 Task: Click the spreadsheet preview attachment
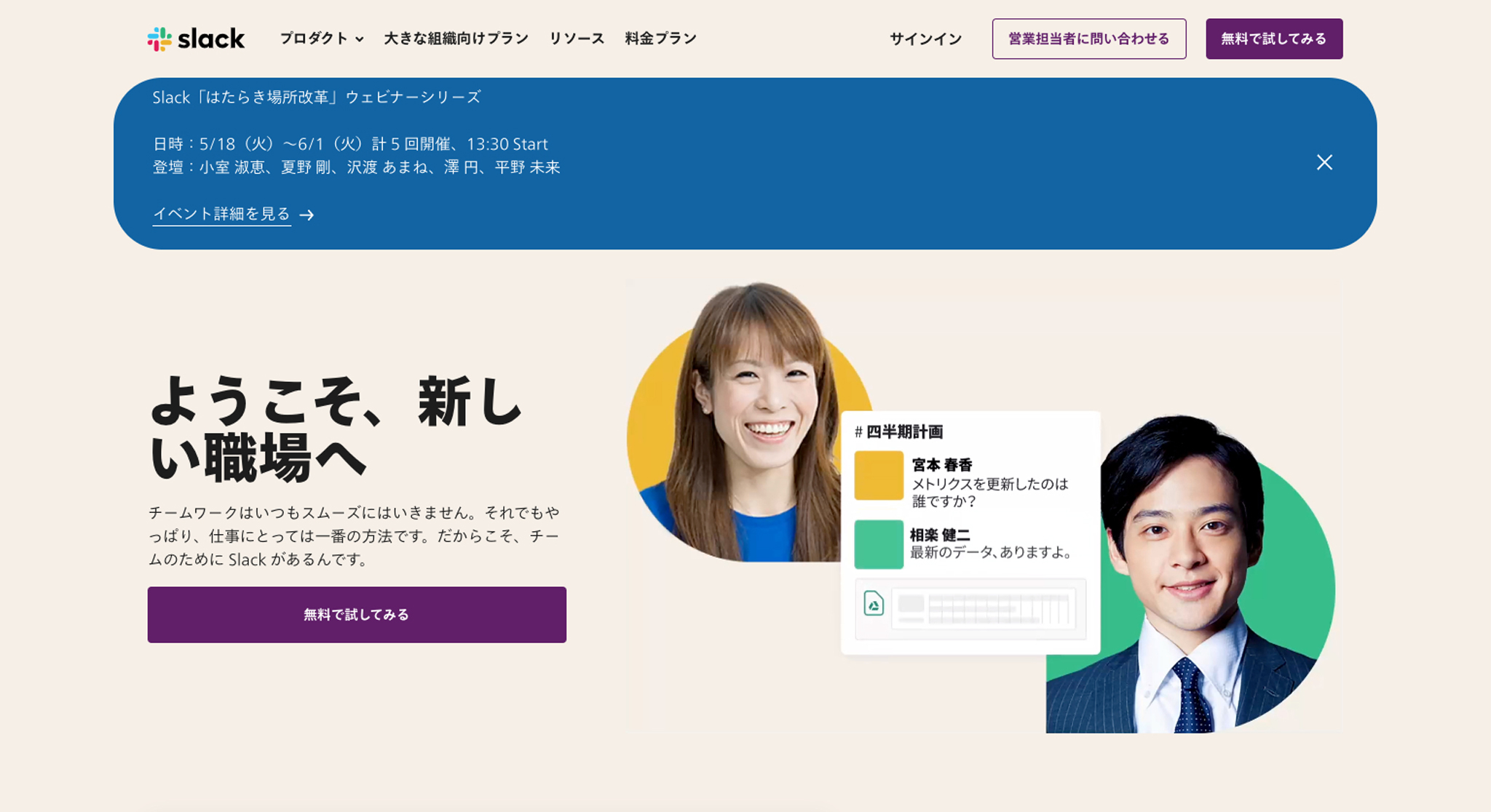[x=970, y=609]
